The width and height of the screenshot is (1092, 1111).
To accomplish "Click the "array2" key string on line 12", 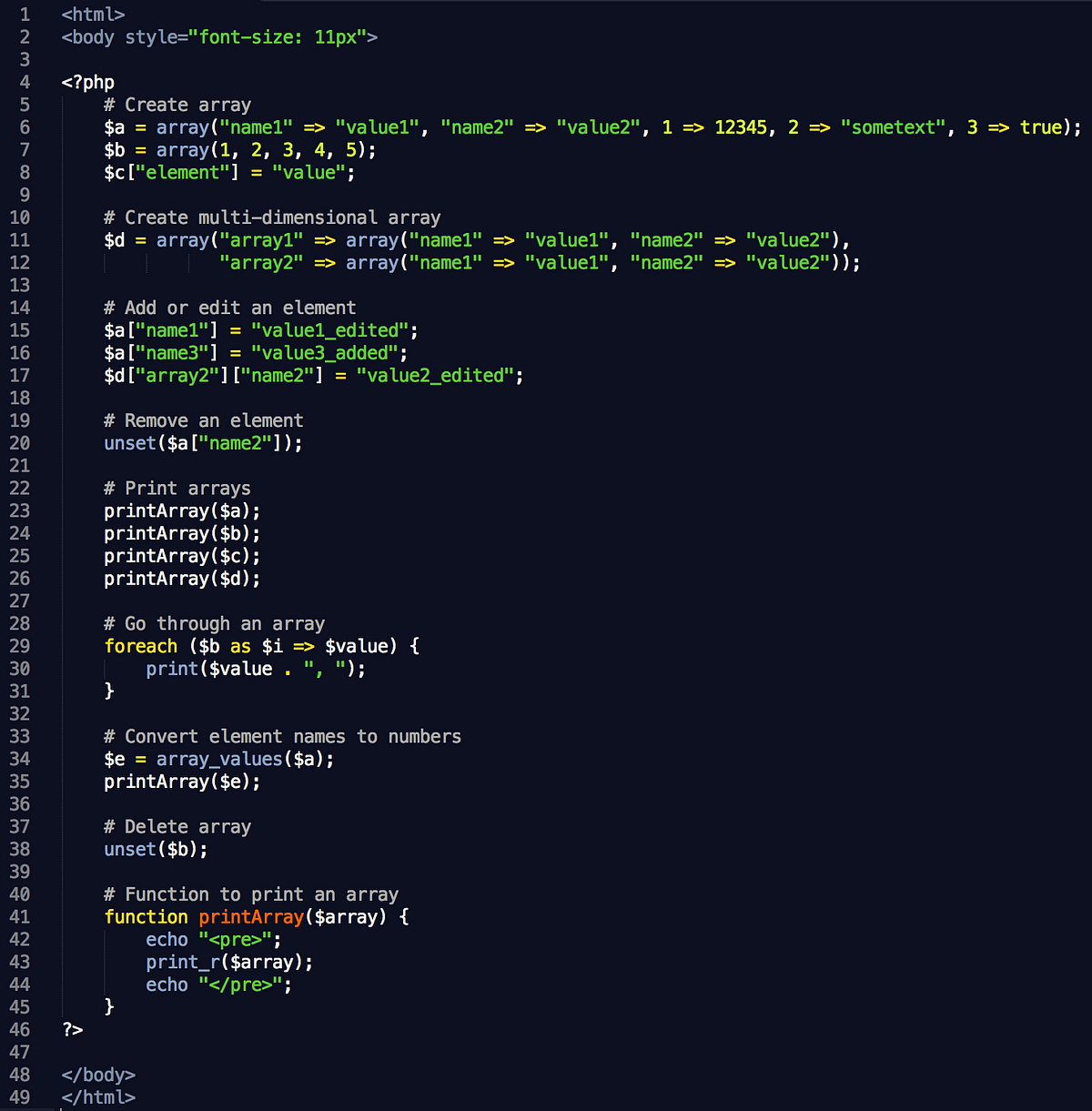I will coord(261,263).
